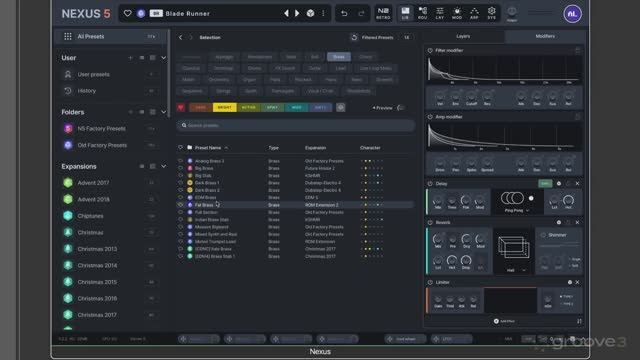The width and height of the screenshot is (640, 360).
Task: Remove the Delay effect
Action: 577,184
